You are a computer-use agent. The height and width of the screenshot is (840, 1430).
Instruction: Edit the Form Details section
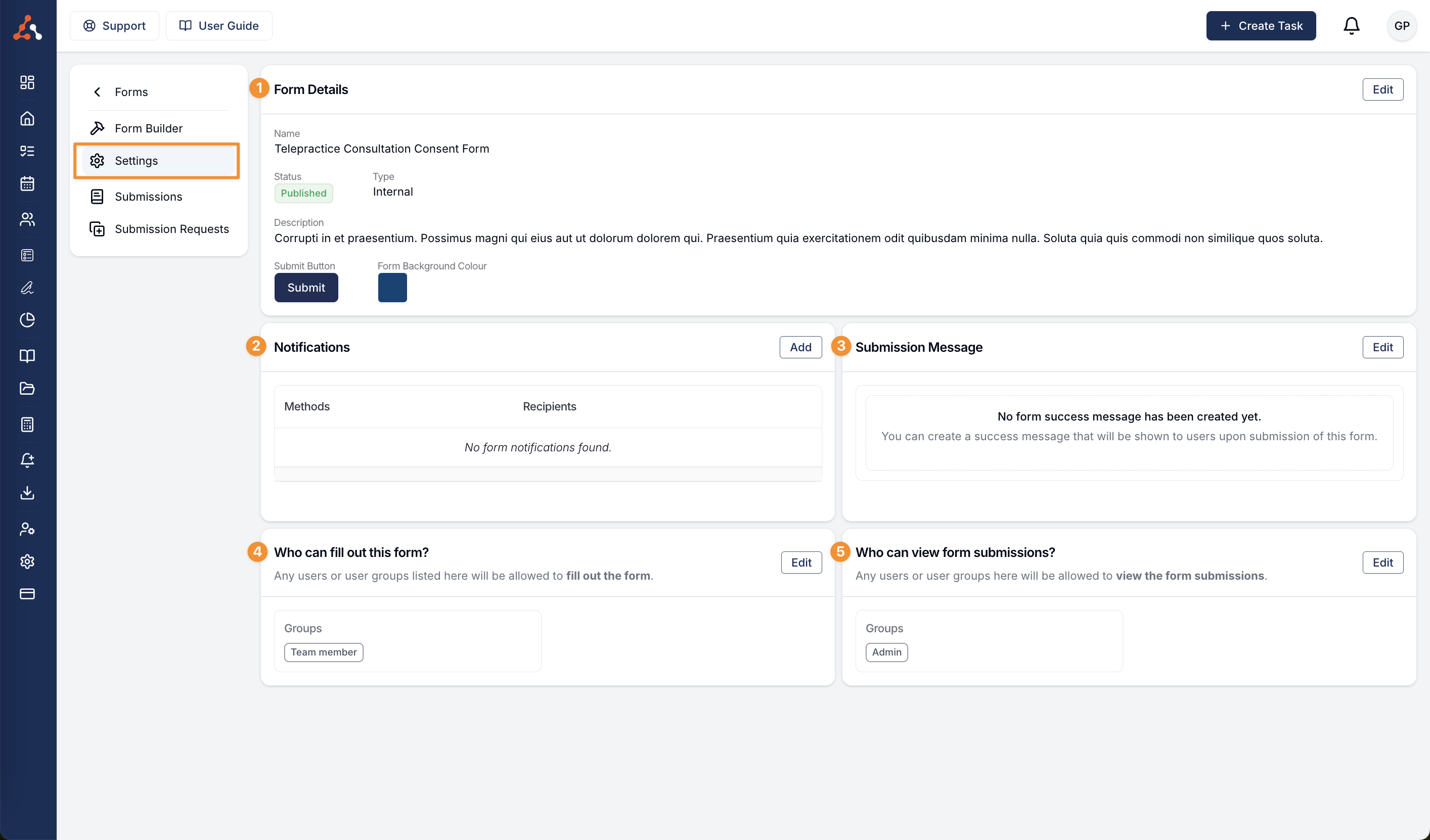point(1382,89)
